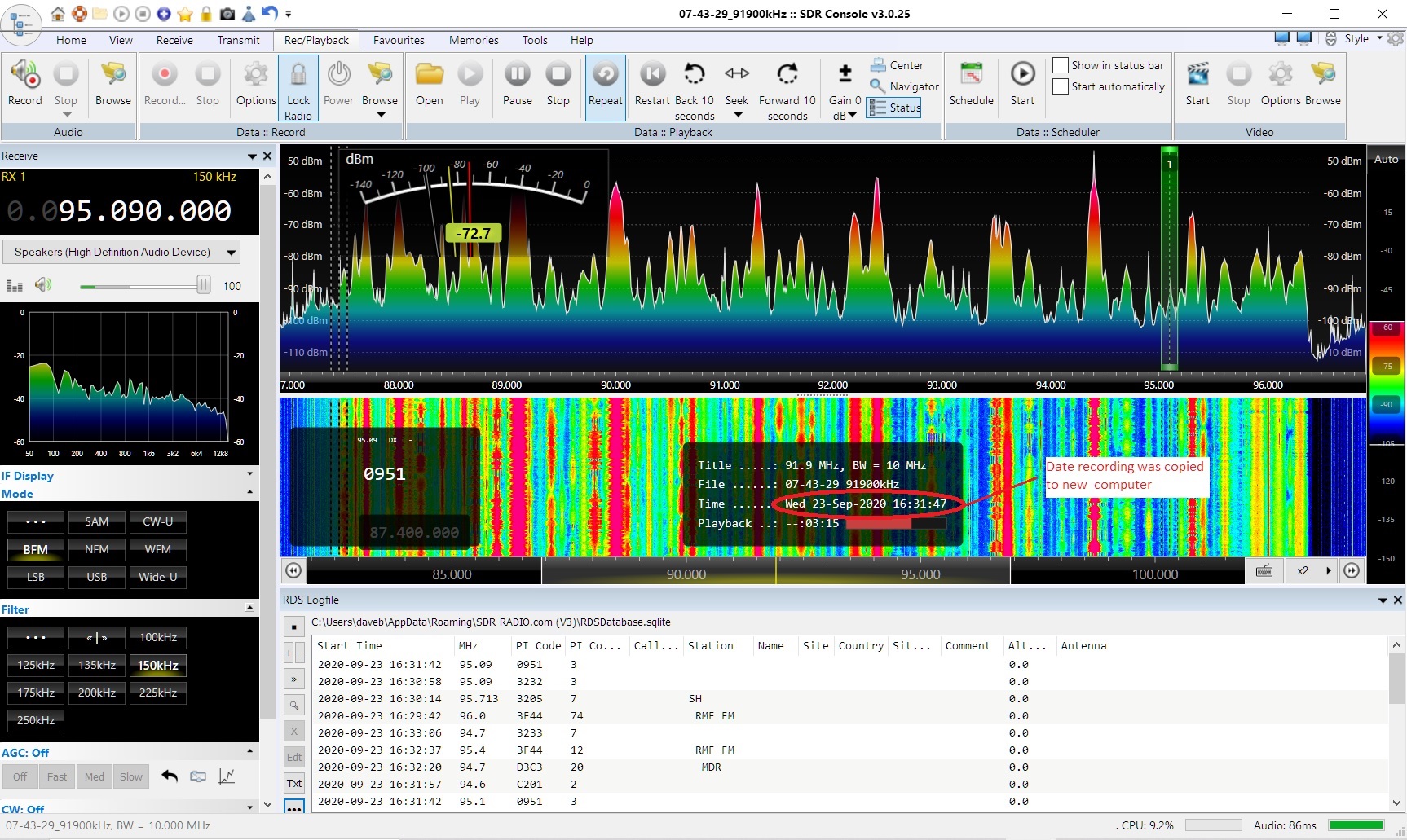Choose the WFM mode button

[157, 549]
